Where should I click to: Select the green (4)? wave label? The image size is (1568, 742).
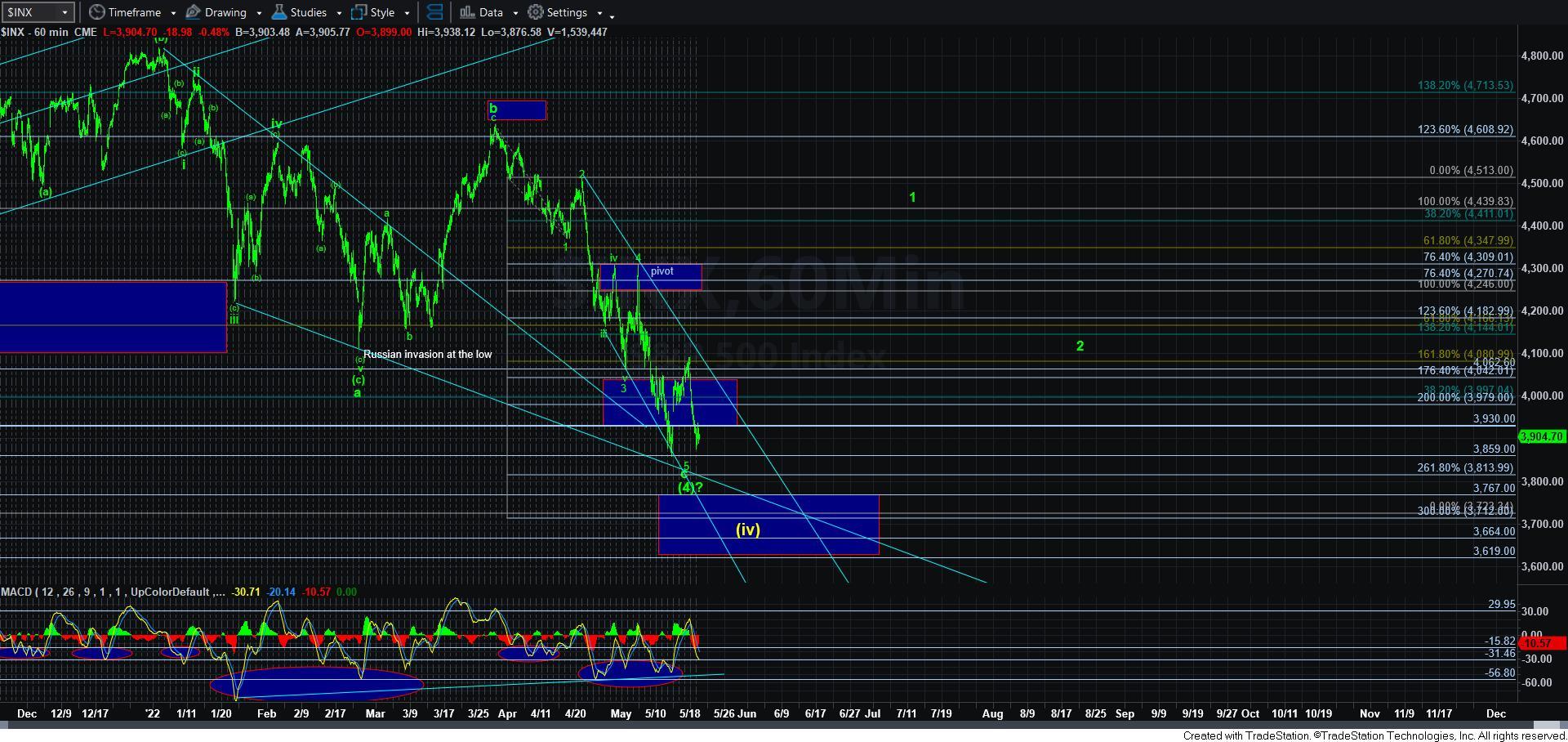click(x=690, y=487)
